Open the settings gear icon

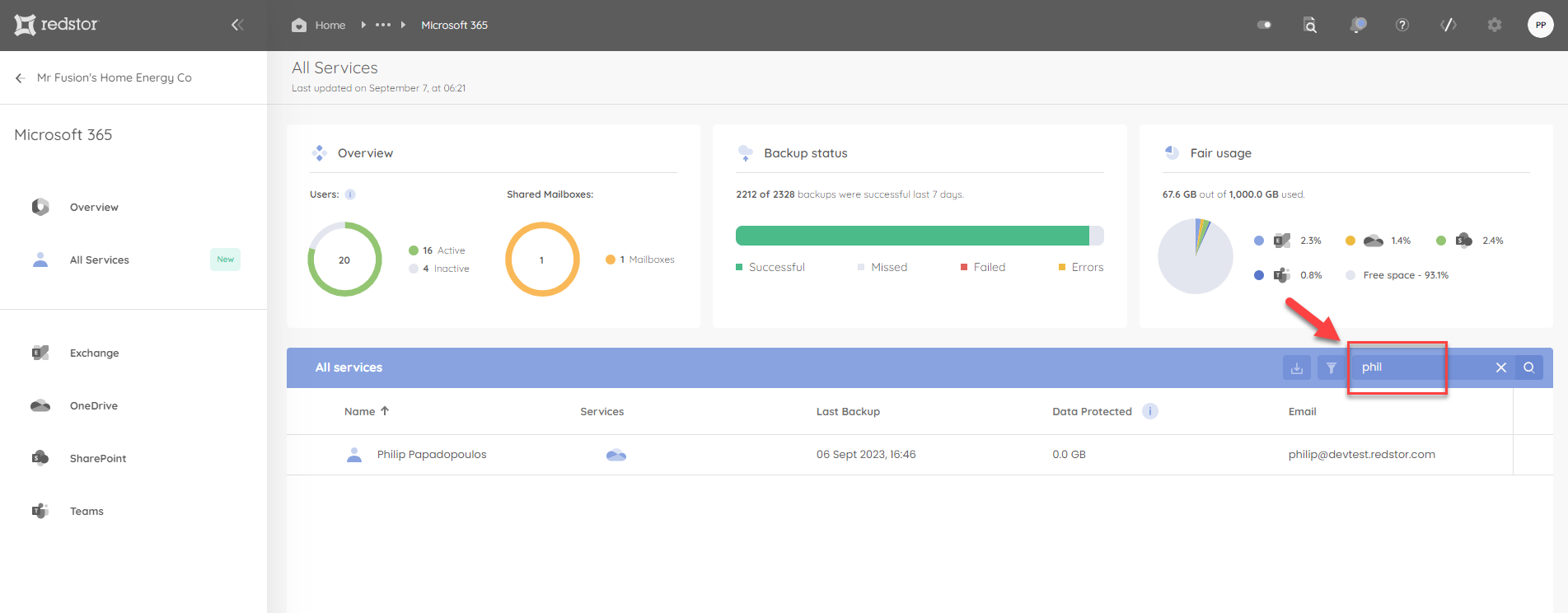click(x=1495, y=25)
